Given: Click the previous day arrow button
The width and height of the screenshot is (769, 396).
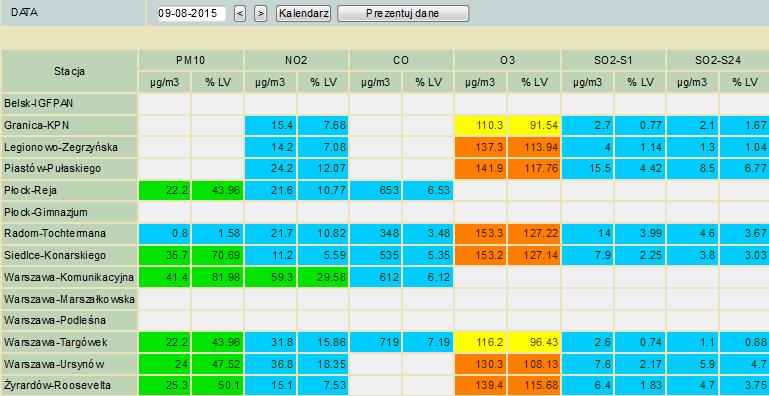Looking at the screenshot, I should click(x=240, y=14).
